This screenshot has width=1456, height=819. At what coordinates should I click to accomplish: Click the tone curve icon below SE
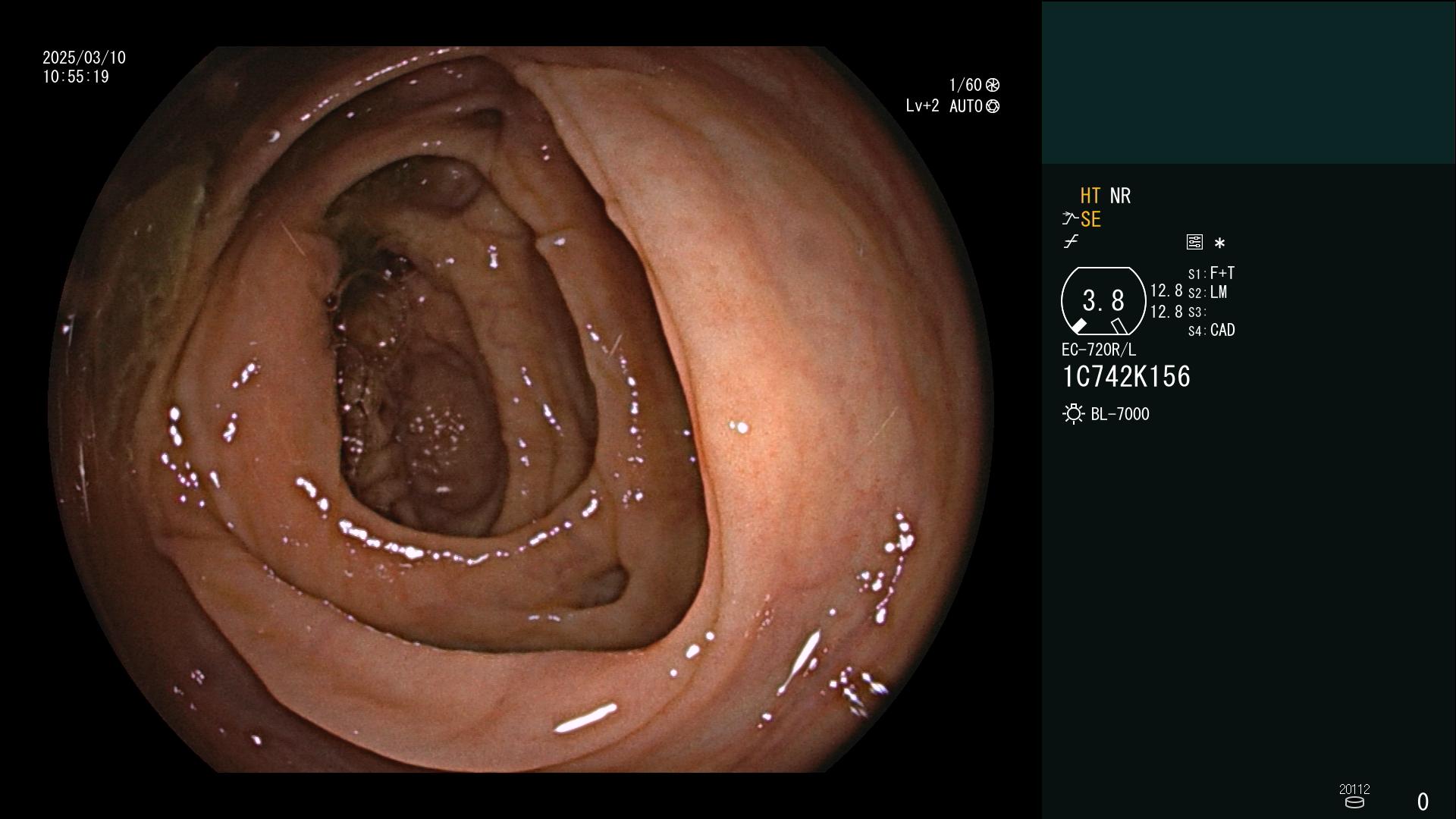1071,242
